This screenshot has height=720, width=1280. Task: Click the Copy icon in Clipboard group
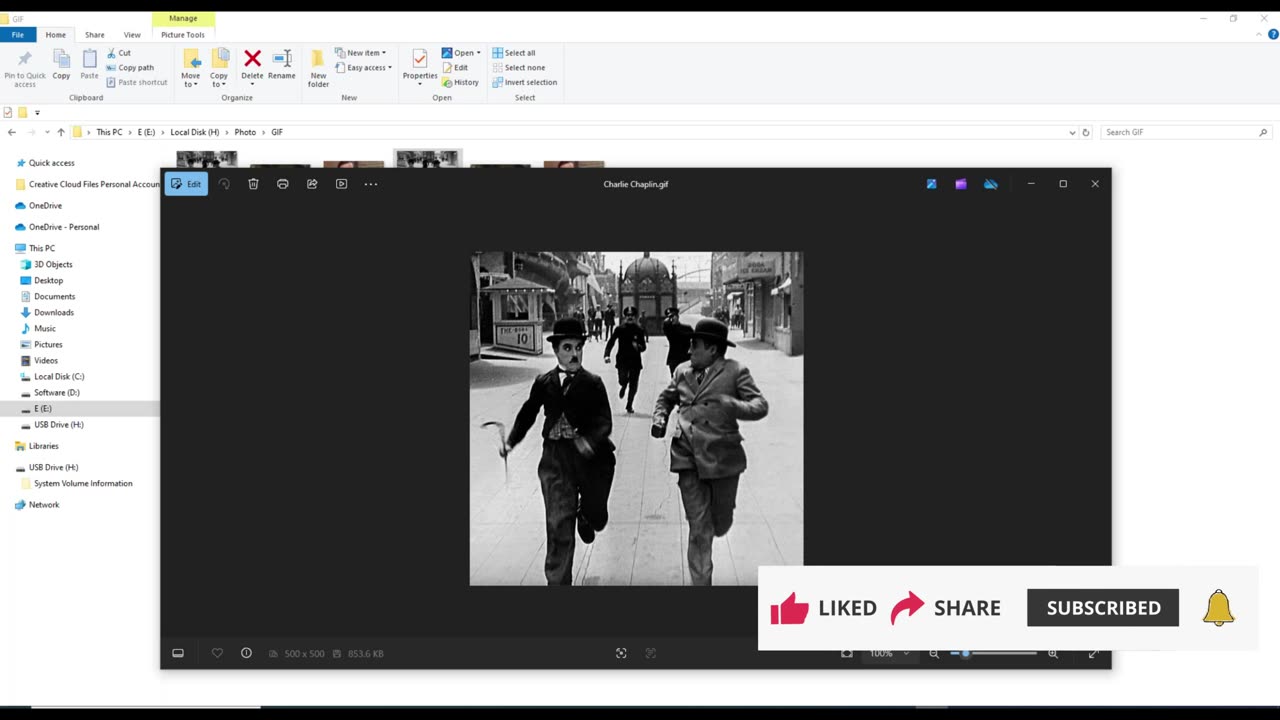(61, 65)
